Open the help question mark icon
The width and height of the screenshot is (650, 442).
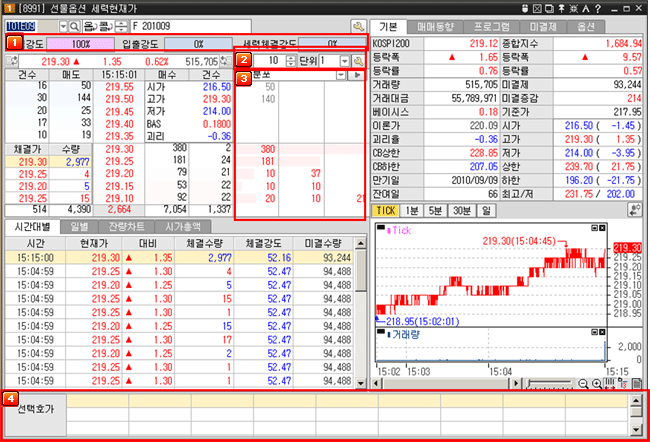click(x=597, y=8)
